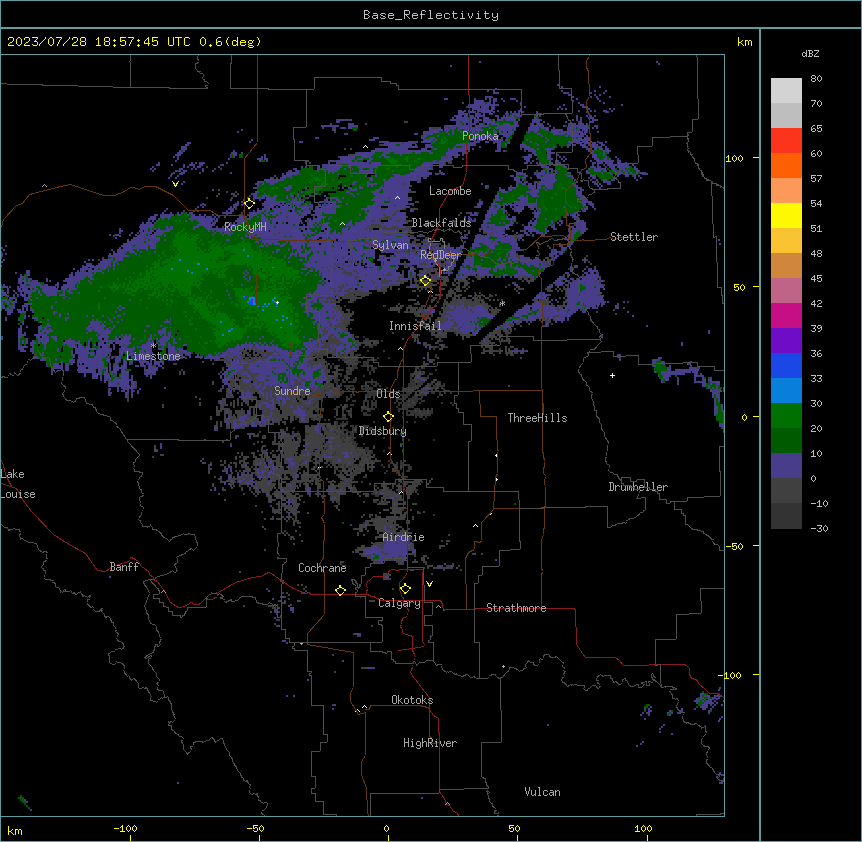Click the Stettler town label
The width and height of the screenshot is (862, 842).
point(634,237)
